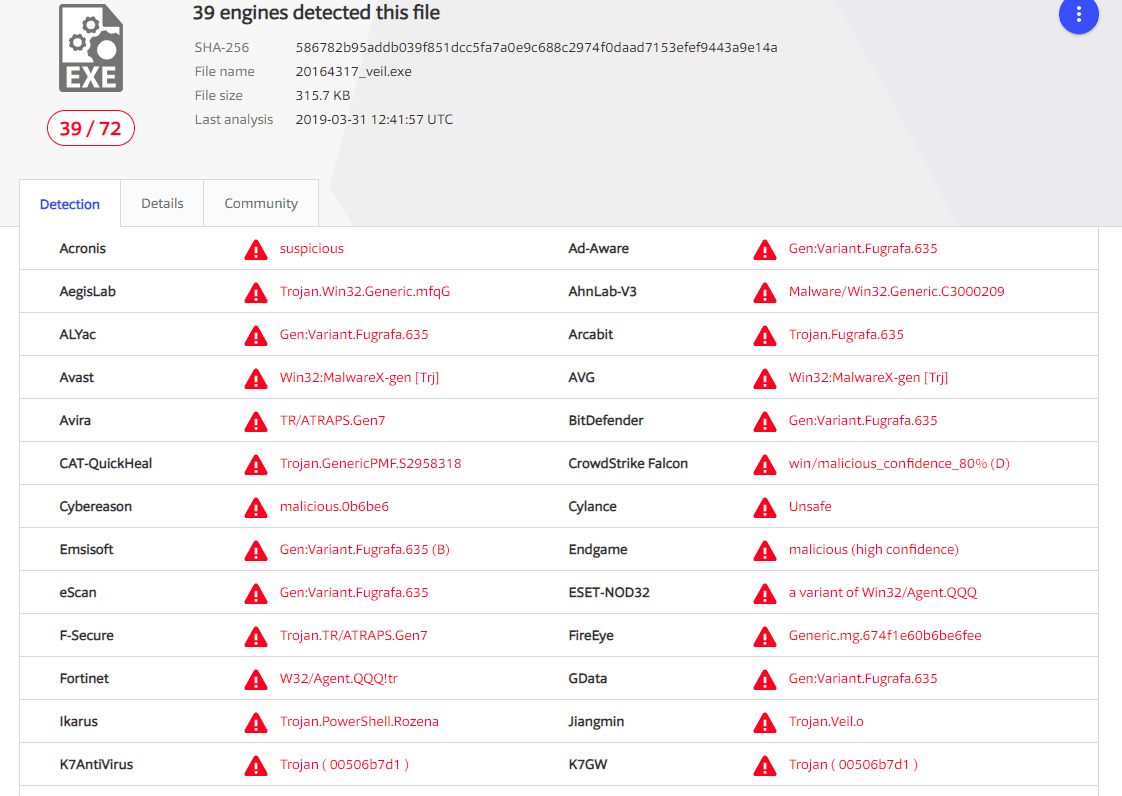
Task: Click Malware/Win32.Generic.C3000209 result
Action: pos(897,291)
